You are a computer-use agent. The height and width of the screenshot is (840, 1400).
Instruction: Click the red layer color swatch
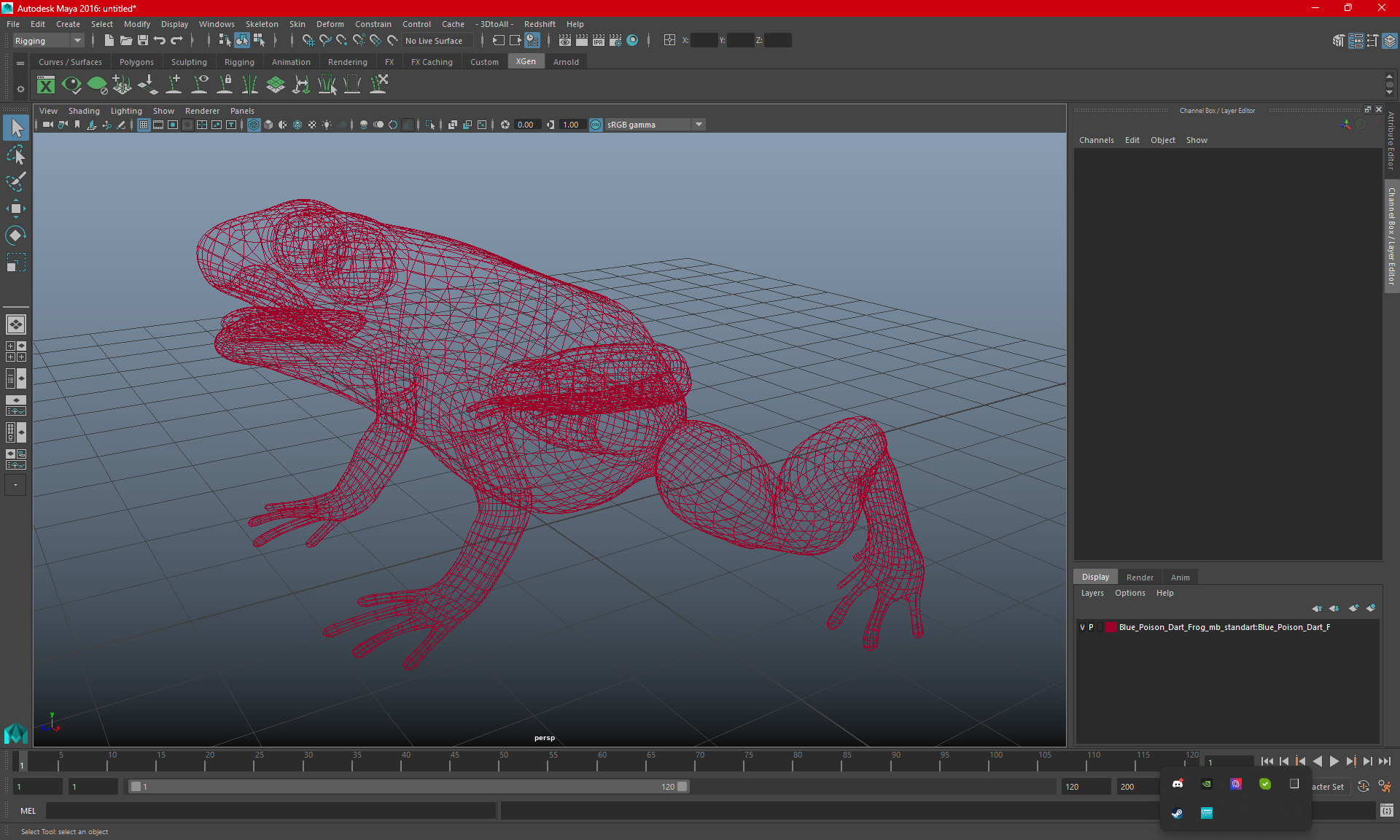[1111, 627]
